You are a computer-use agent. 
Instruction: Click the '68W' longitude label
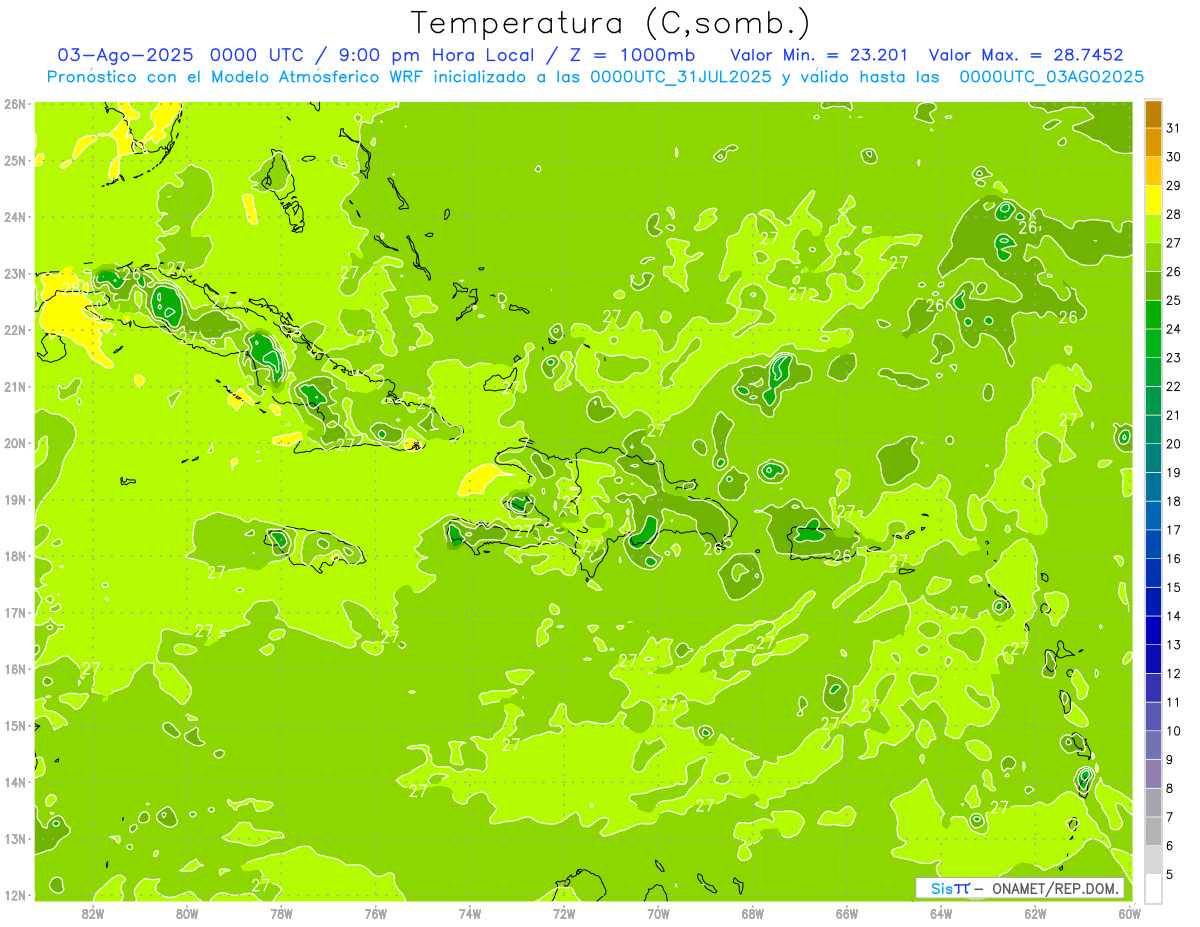(x=753, y=913)
